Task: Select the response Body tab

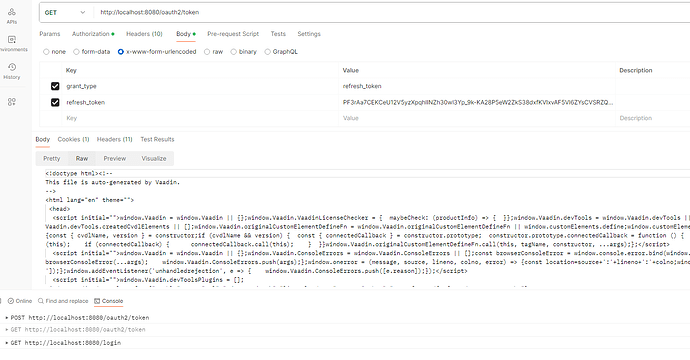Action: tap(43, 140)
